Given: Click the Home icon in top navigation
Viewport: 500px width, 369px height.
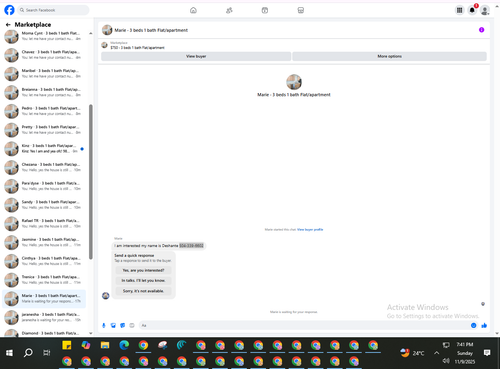Looking at the screenshot, I should click(x=193, y=10).
